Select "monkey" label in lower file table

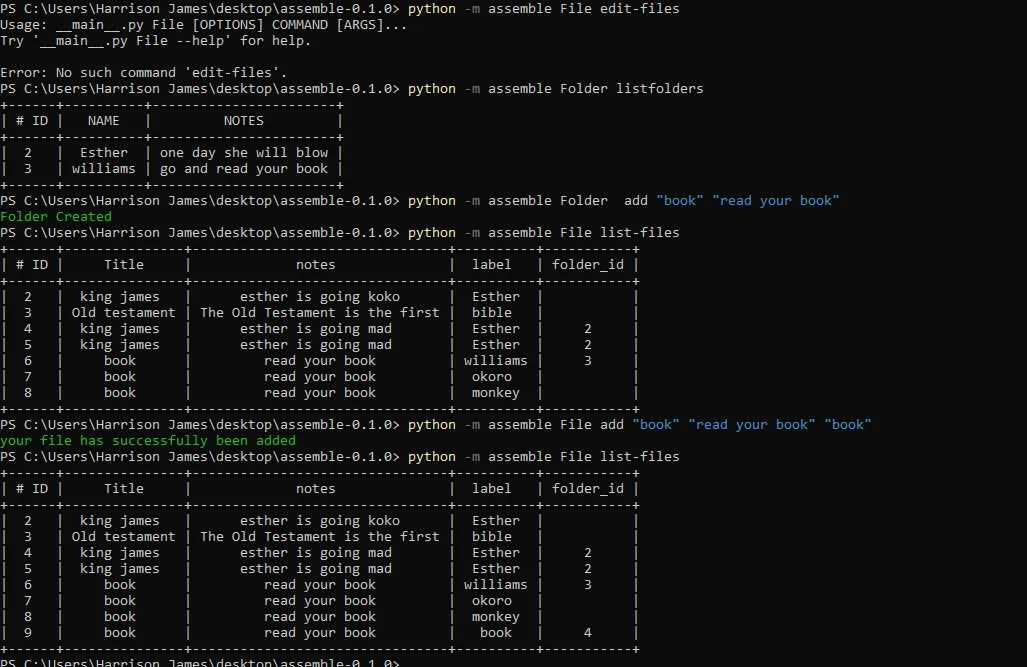(496, 617)
